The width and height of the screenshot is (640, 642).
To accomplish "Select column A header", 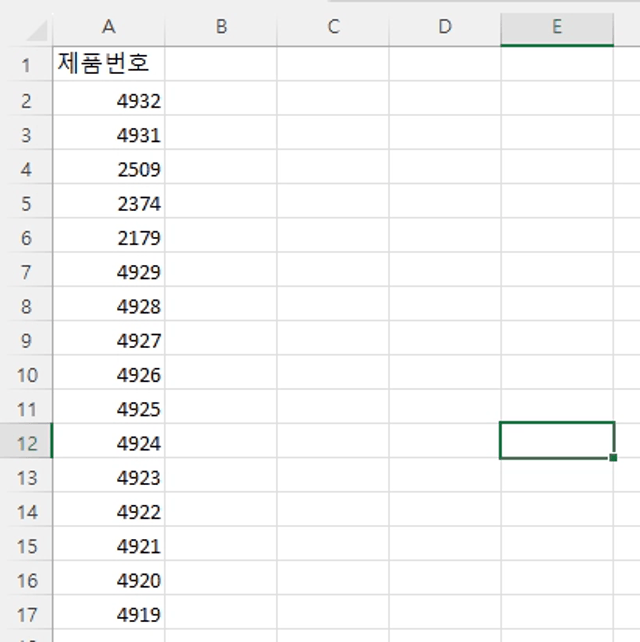I will pyautogui.click(x=109, y=28).
